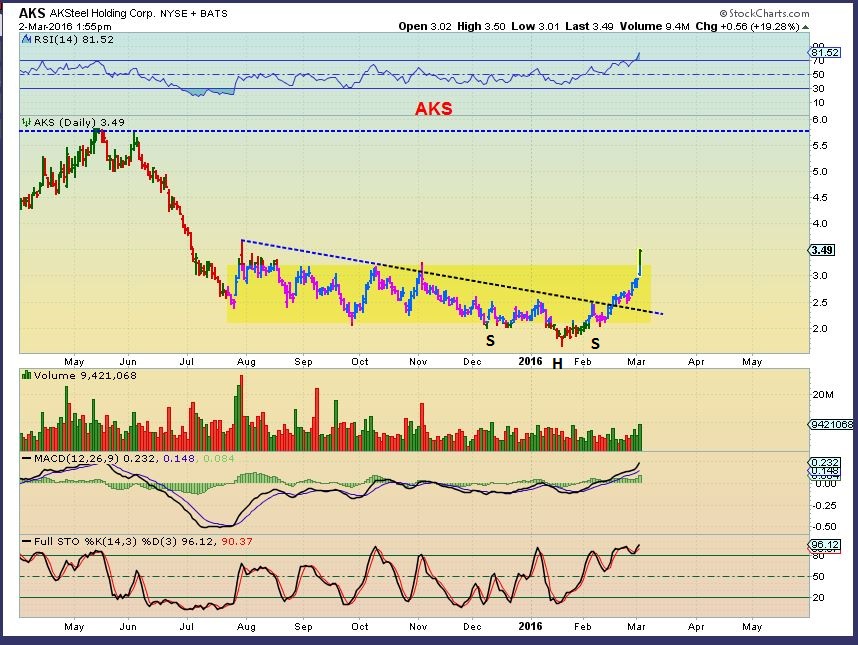This screenshot has width=858, height=645.
Task: Click the -0.50 MACD axis label
Action: 823,526
